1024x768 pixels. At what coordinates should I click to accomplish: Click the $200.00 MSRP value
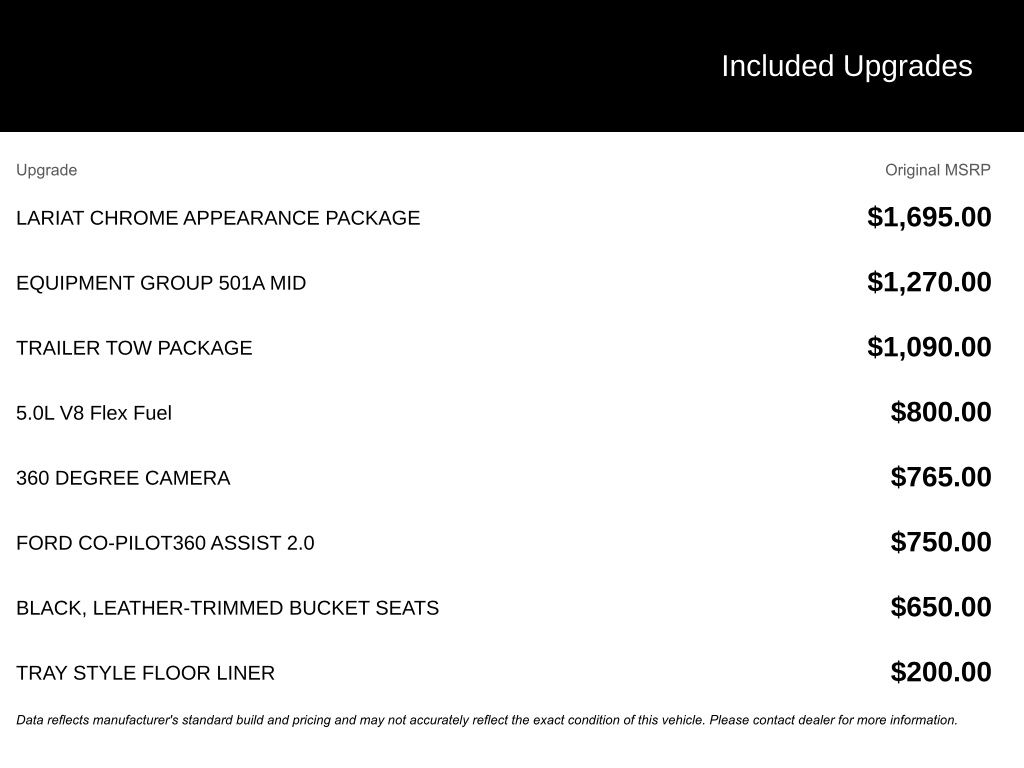click(941, 672)
